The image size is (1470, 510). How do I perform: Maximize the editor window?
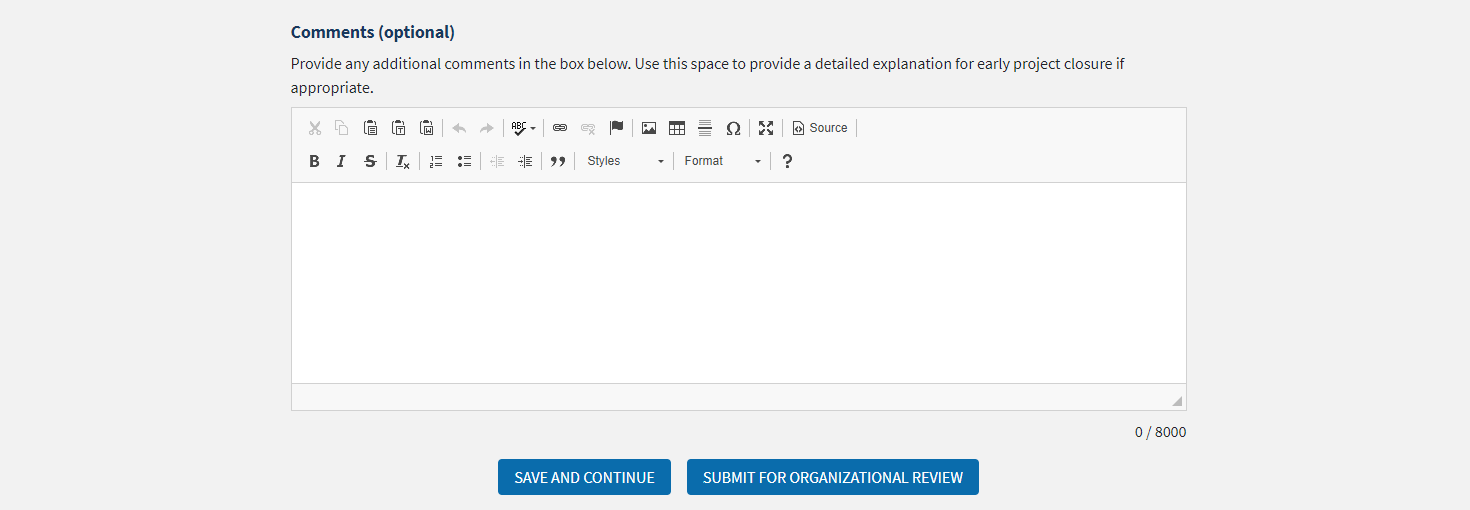pos(766,128)
